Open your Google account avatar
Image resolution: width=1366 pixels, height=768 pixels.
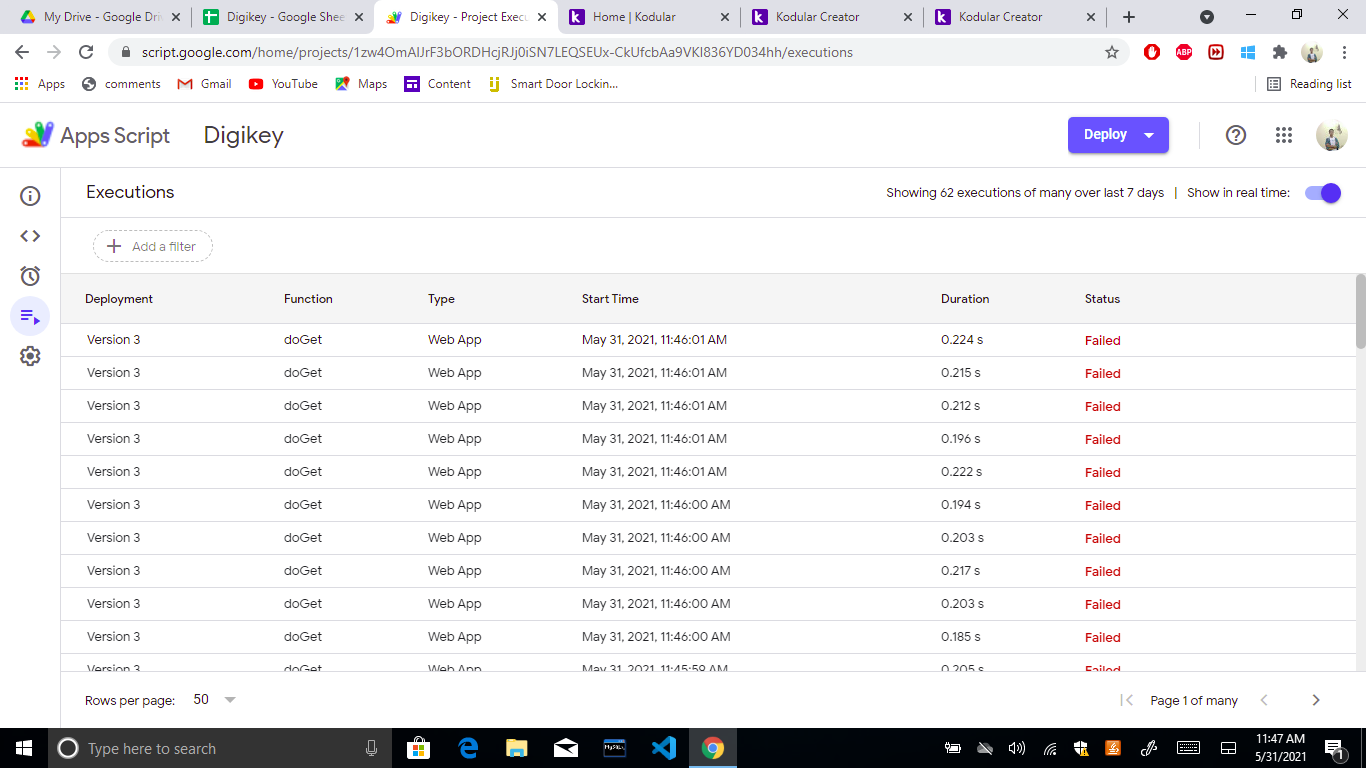pos(1332,135)
